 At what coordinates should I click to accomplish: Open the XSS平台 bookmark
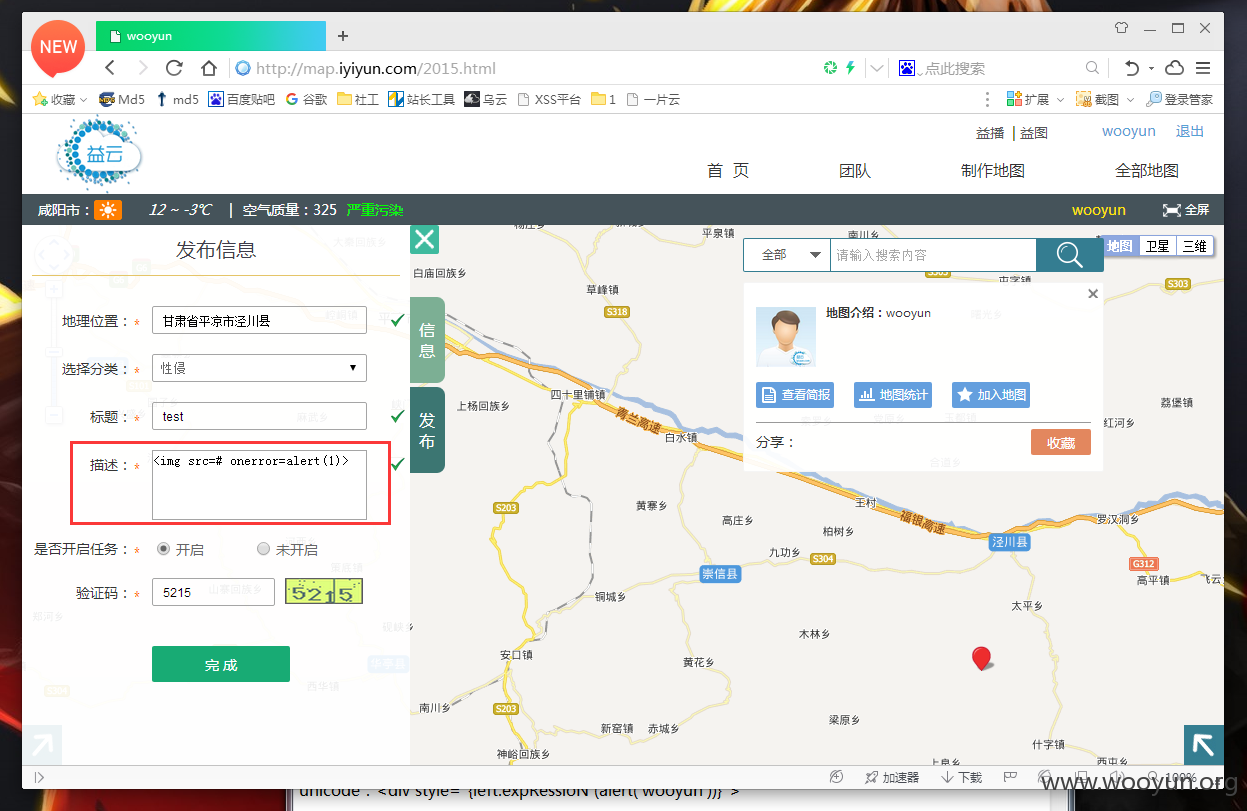[x=549, y=99]
